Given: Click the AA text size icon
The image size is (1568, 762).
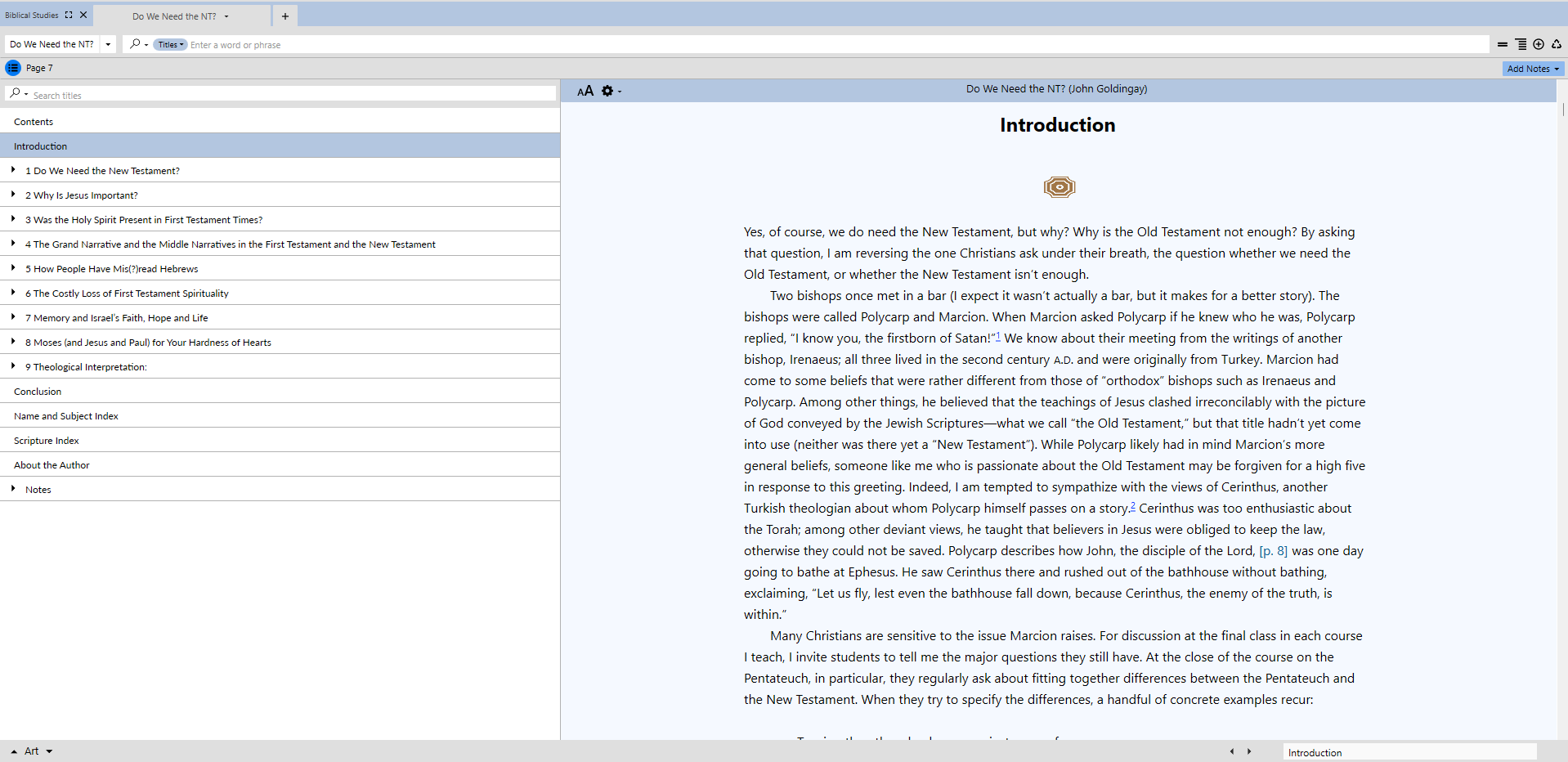Looking at the screenshot, I should click(585, 91).
